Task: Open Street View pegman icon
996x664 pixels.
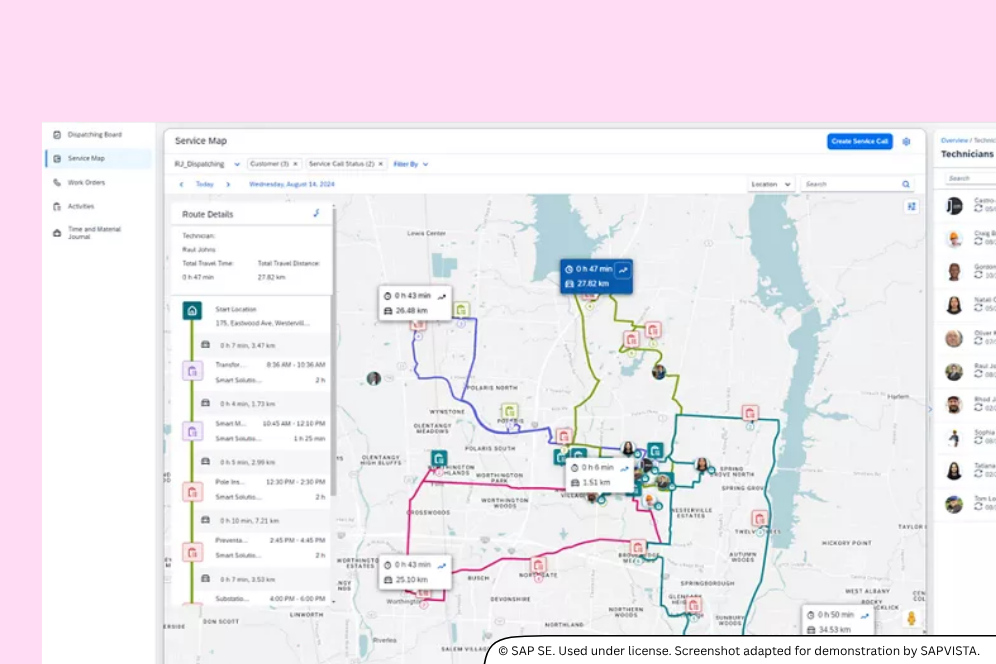Action: pos(912,618)
